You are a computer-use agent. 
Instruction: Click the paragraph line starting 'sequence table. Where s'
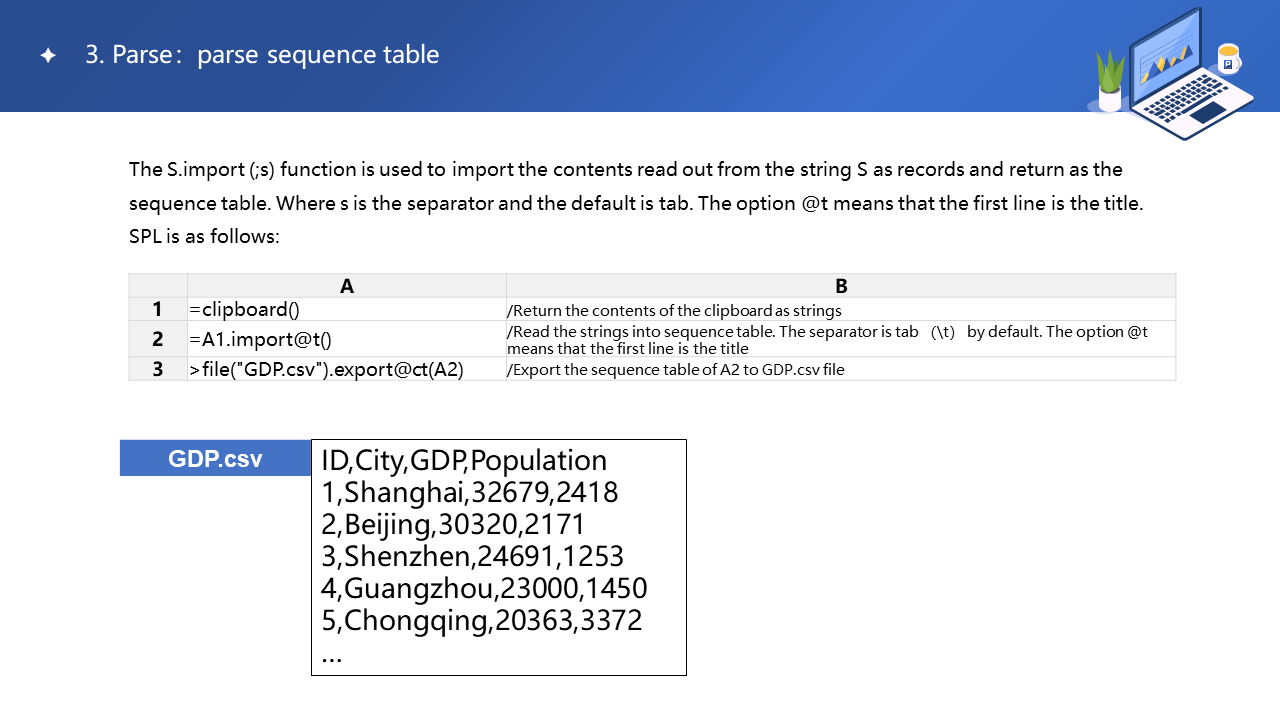coord(636,203)
